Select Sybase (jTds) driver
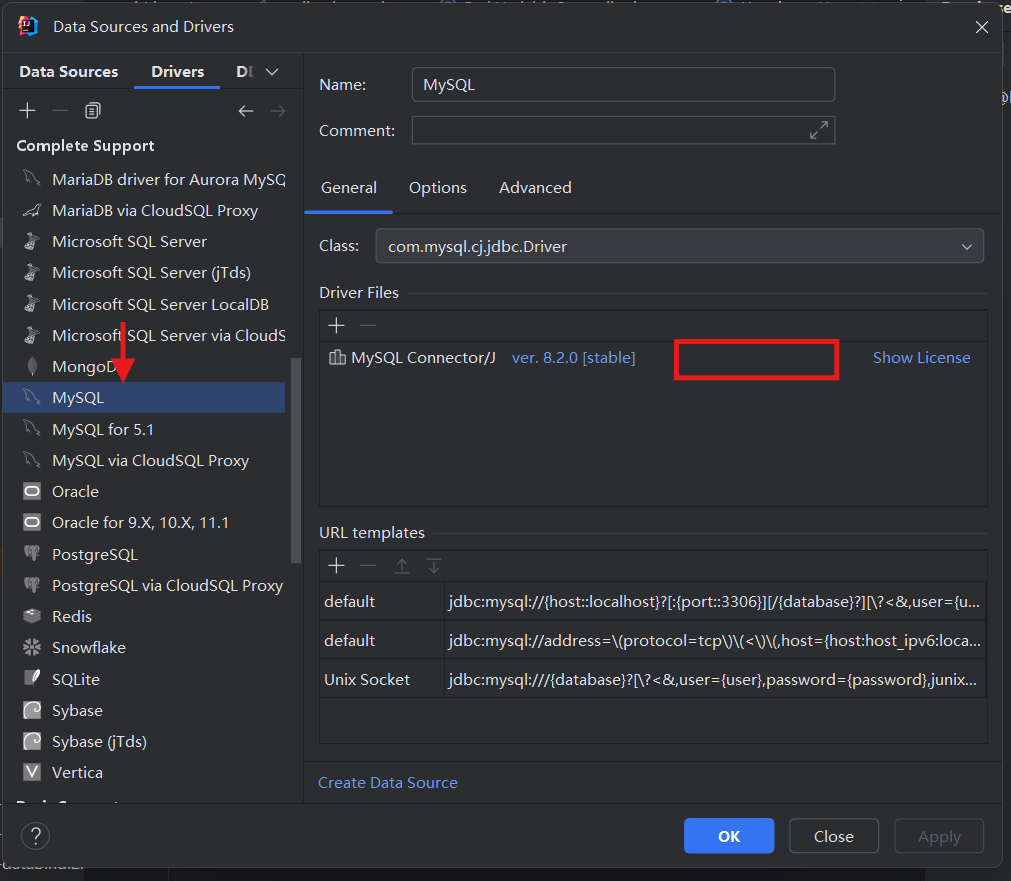This screenshot has width=1011, height=881. [x=144, y=741]
